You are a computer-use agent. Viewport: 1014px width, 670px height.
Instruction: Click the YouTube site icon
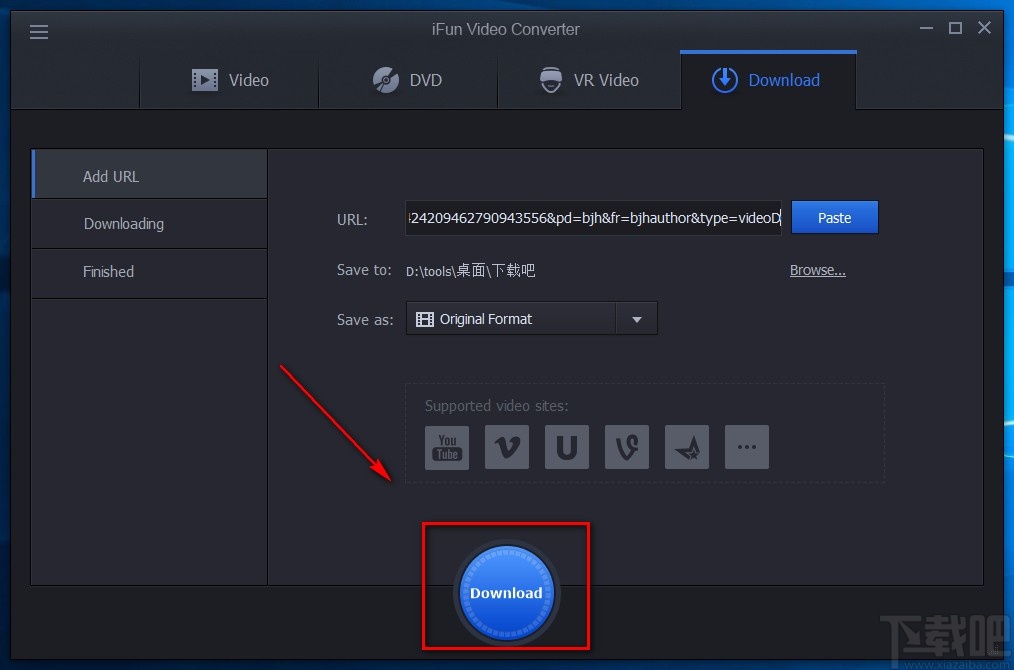447,447
